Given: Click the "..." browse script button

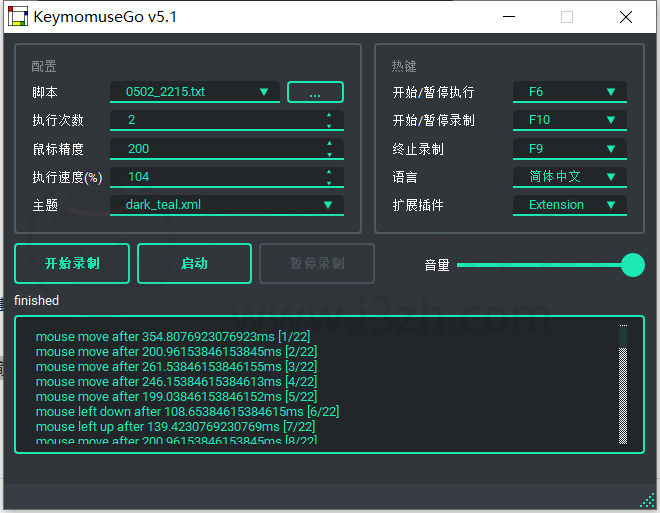Looking at the screenshot, I should 315,92.
